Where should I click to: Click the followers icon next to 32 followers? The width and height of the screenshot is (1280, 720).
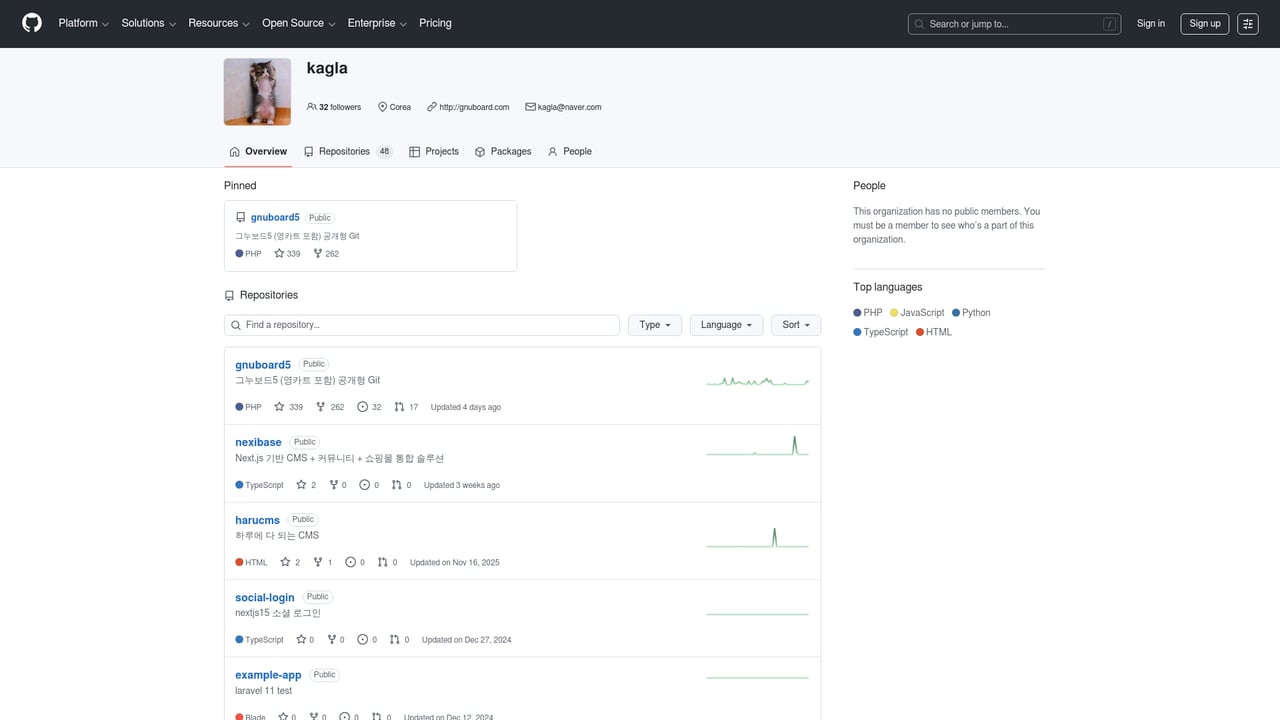click(x=312, y=107)
